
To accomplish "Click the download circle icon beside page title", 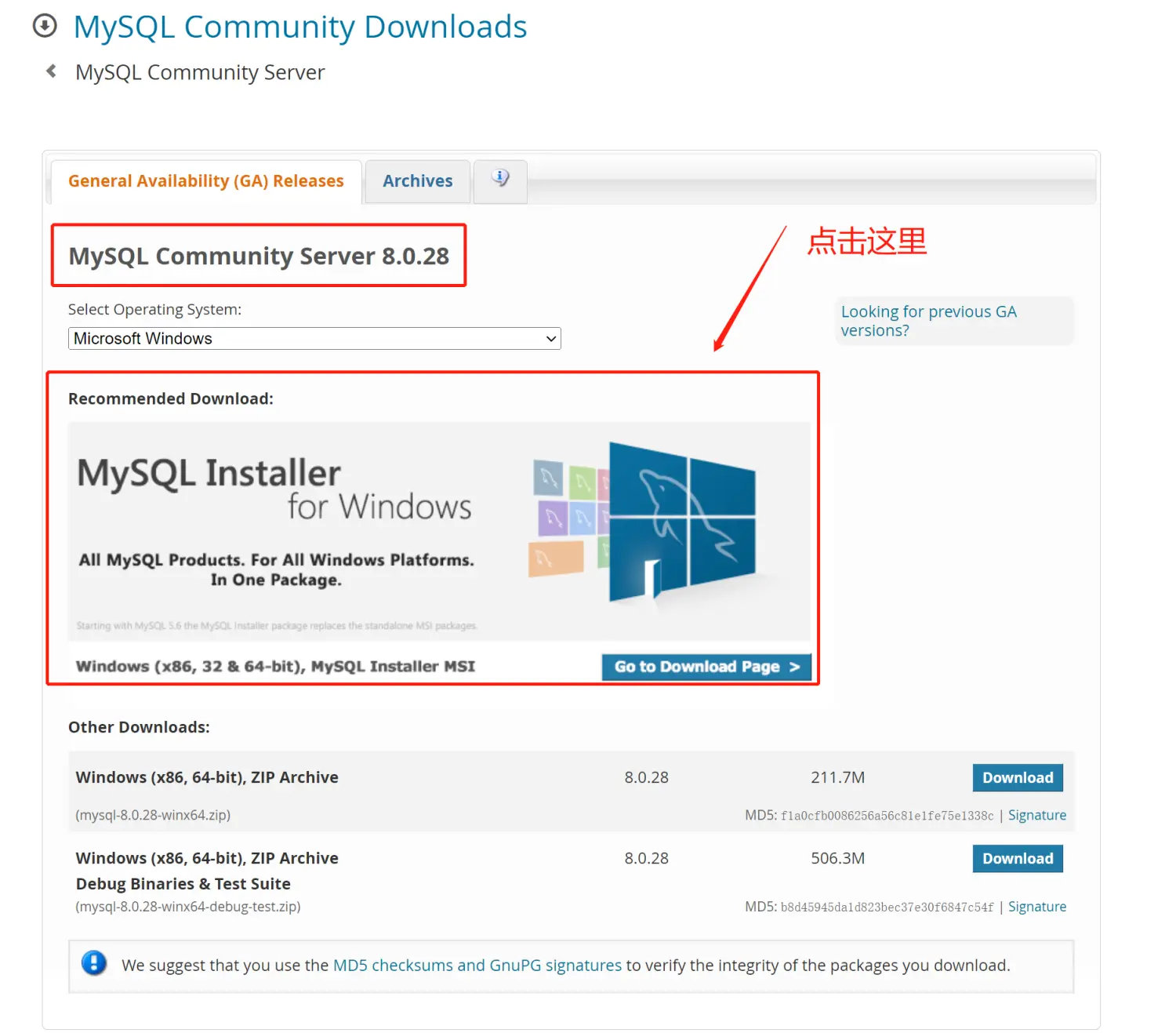I will pyautogui.click(x=45, y=26).
